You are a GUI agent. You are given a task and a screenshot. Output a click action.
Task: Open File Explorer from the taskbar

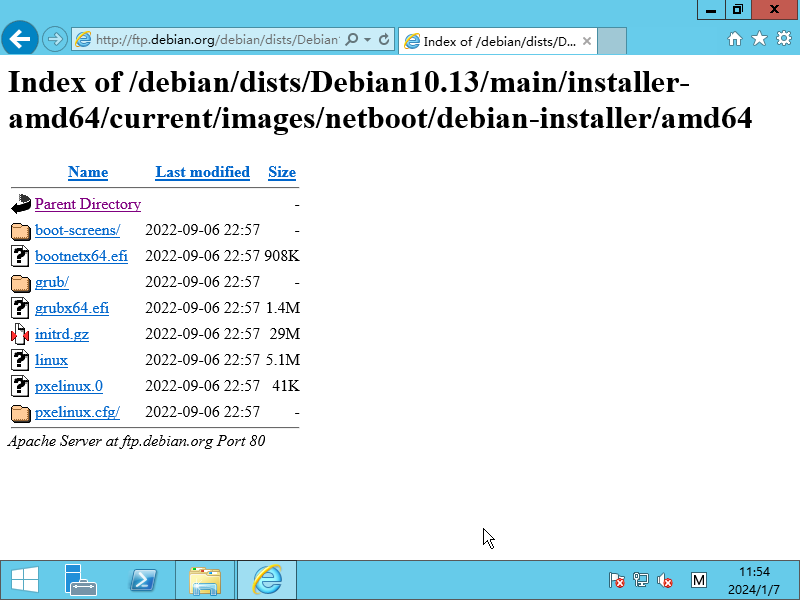205,580
